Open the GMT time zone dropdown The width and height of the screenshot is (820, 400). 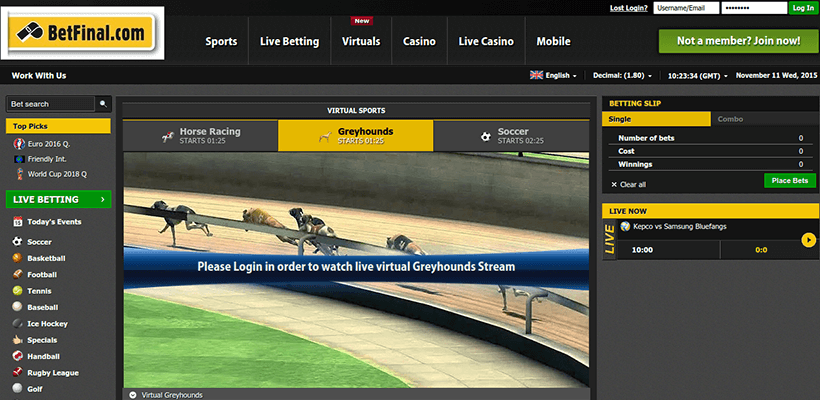[698, 76]
